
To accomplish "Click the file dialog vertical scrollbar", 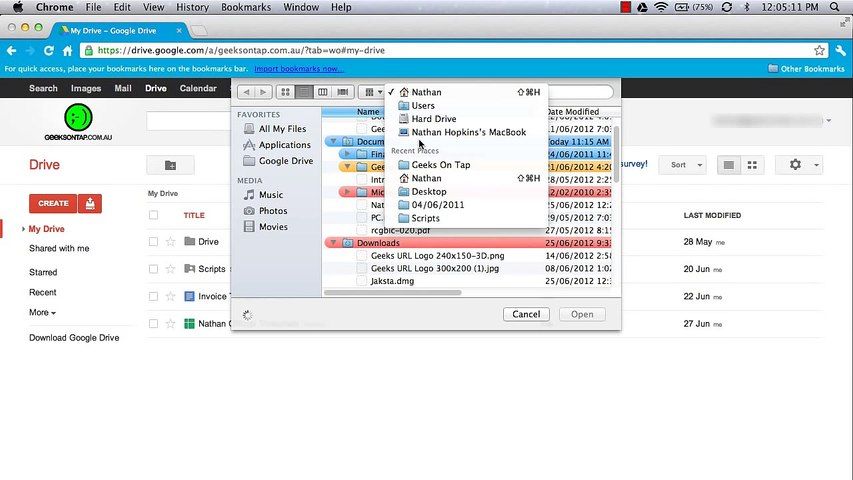I will [616, 153].
